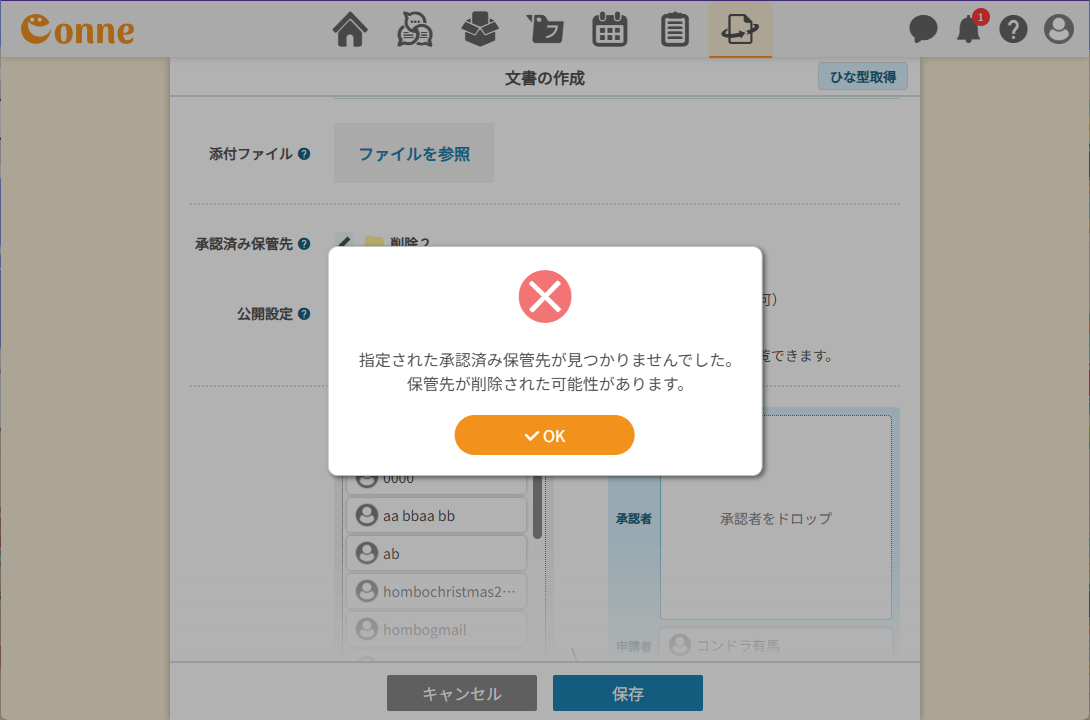The width and height of the screenshot is (1090, 720).
Task: Click ファイルを参照 to browse files
Action: 414,154
